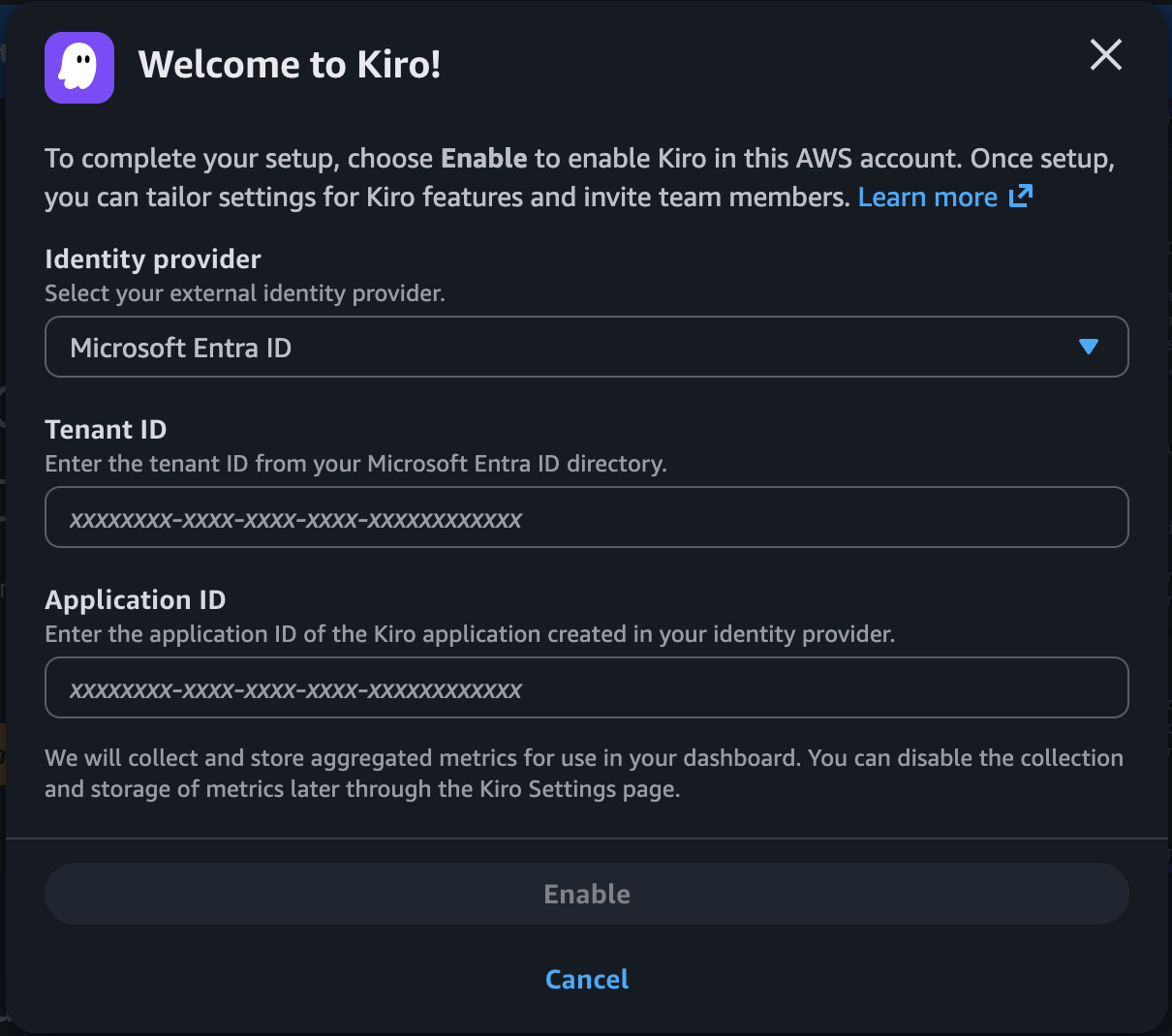The height and width of the screenshot is (1036, 1172).
Task: Close the Welcome to Kiro dialog
Action: tap(1105, 55)
